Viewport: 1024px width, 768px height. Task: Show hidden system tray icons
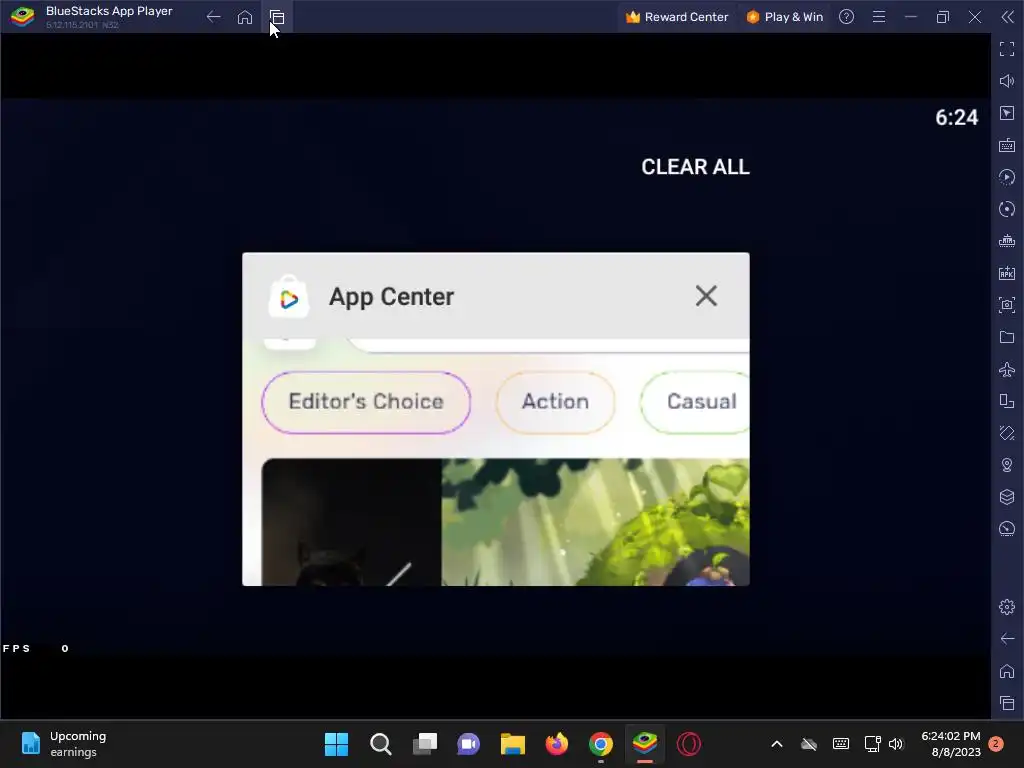[x=776, y=744]
